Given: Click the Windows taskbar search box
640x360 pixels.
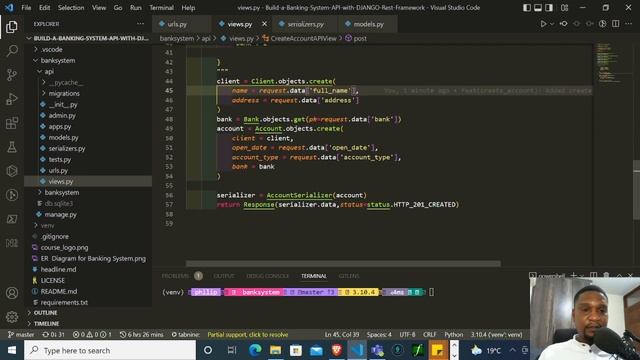Looking at the screenshot, I should tap(110, 350).
